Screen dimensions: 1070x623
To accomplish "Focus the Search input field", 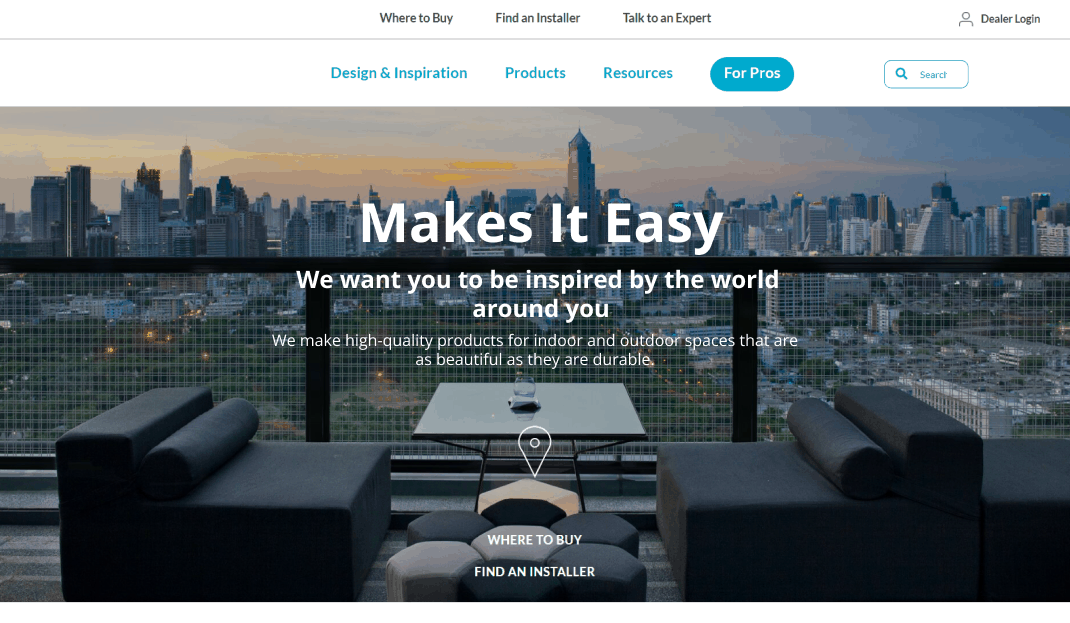I will point(926,74).
